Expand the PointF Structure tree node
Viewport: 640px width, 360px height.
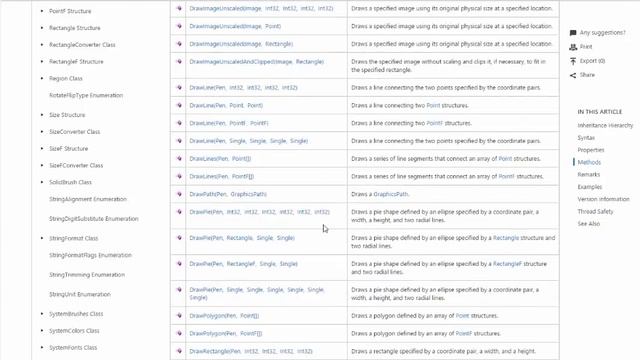[42, 11]
